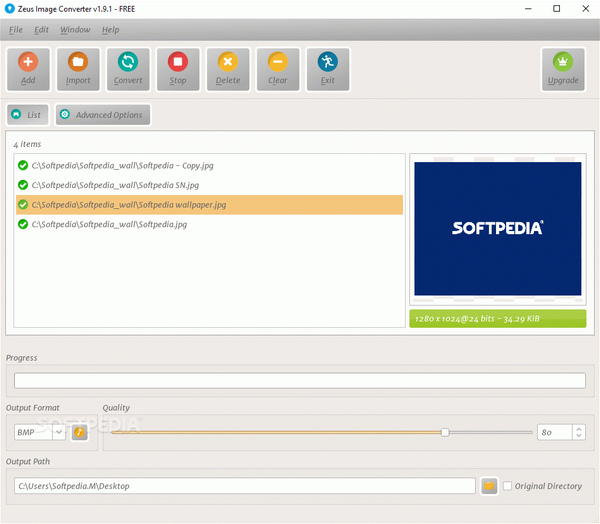The height and width of the screenshot is (524, 600).
Task: Maximize the Zeus Image Converter window
Action: [557, 8]
